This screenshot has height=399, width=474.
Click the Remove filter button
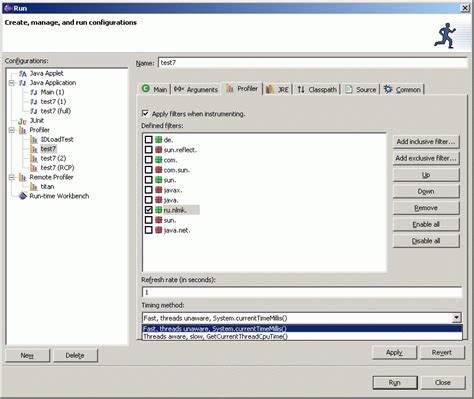coord(426,208)
